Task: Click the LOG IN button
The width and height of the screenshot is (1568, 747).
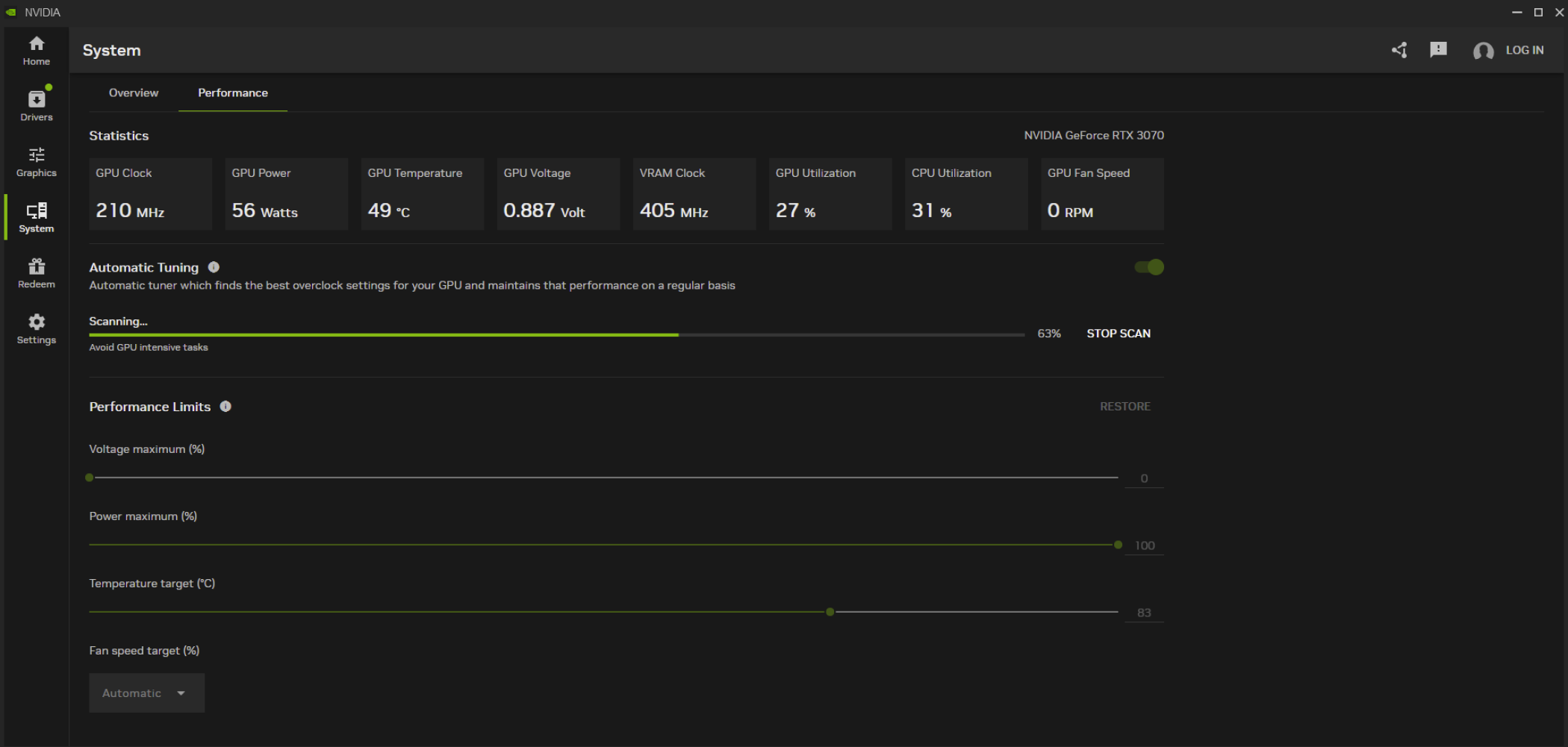Action: coord(1525,50)
